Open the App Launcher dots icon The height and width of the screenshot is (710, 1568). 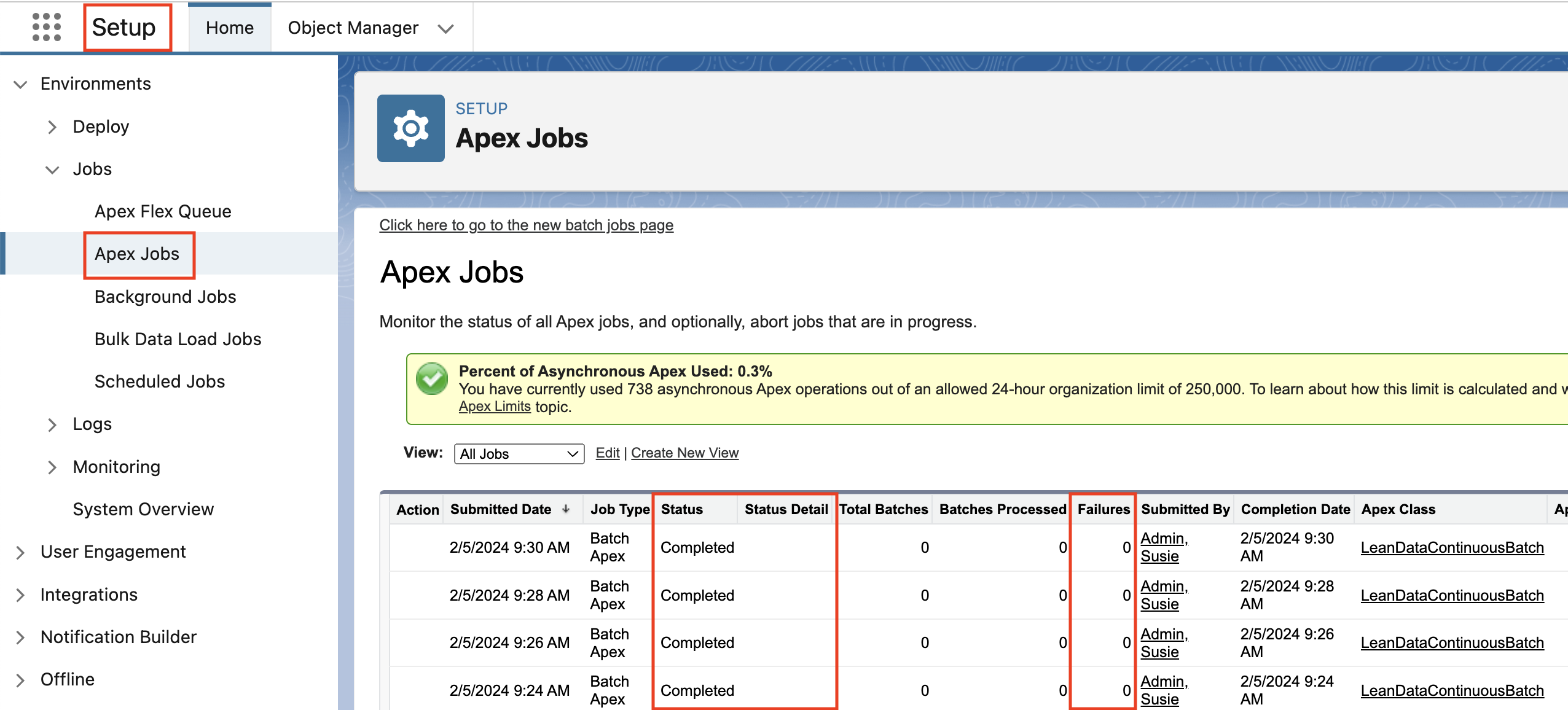pyautogui.click(x=47, y=27)
